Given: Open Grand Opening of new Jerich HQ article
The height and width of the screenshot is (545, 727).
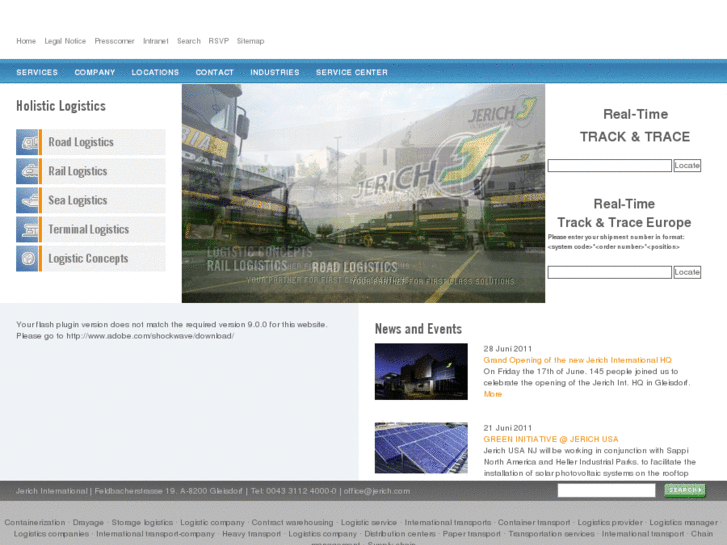Looking at the screenshot, I should 577,360.
